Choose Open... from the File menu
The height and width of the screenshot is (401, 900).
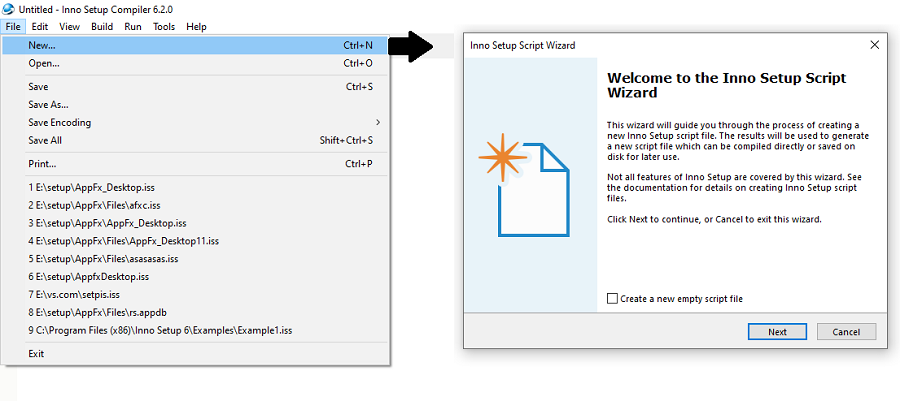pos(195,63)
